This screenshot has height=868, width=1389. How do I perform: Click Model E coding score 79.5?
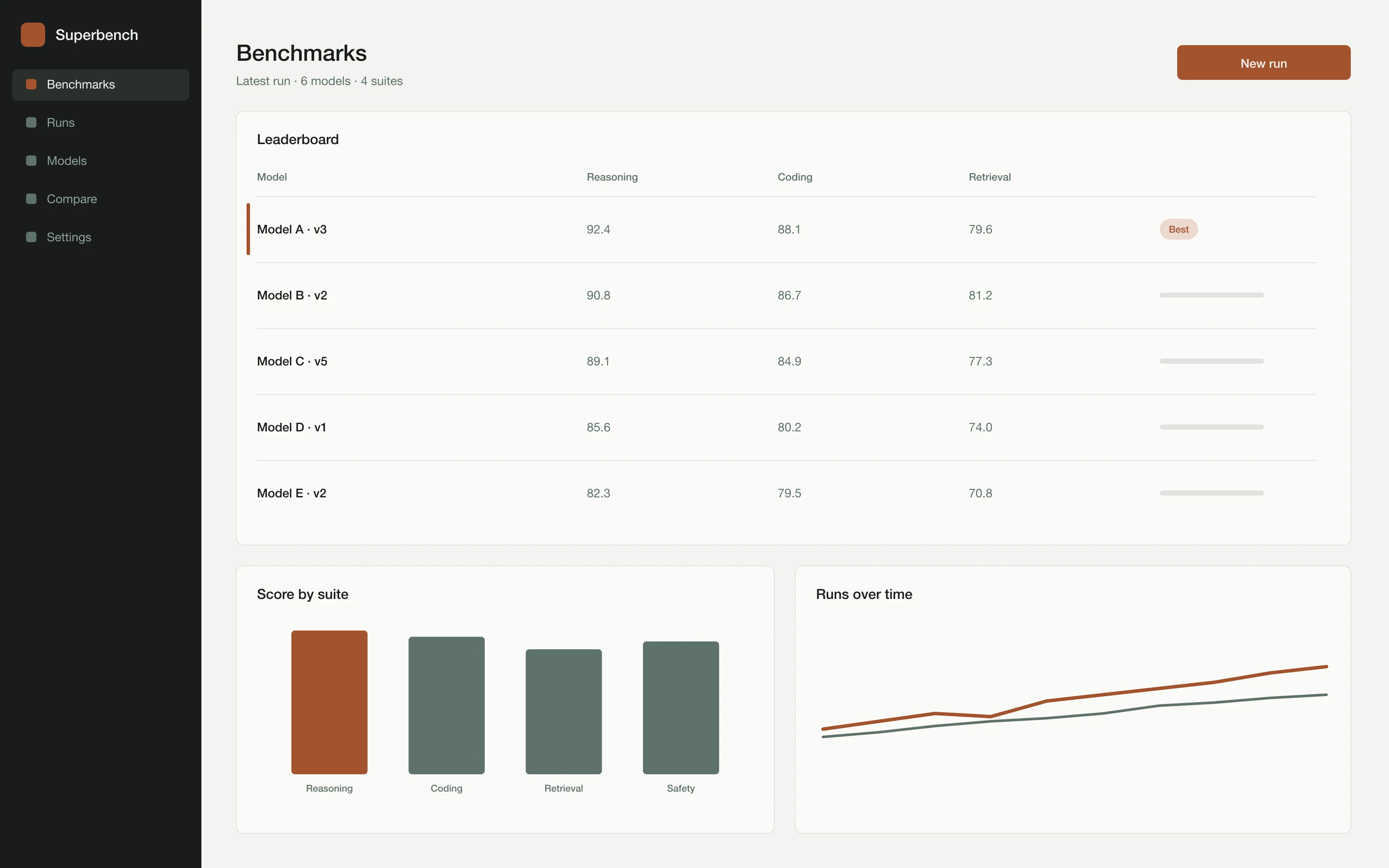pyautogui.click(x=789, y=493)
